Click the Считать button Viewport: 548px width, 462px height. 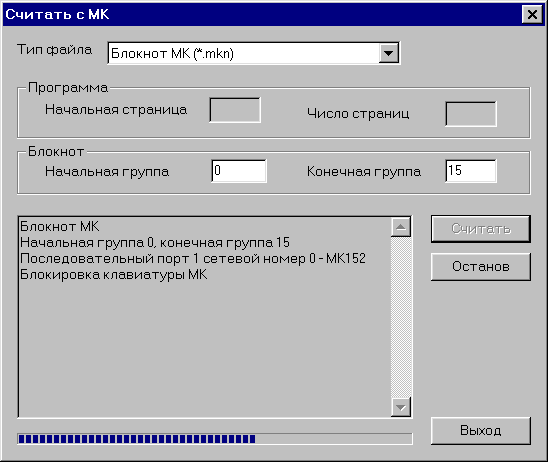pos(481,229)
